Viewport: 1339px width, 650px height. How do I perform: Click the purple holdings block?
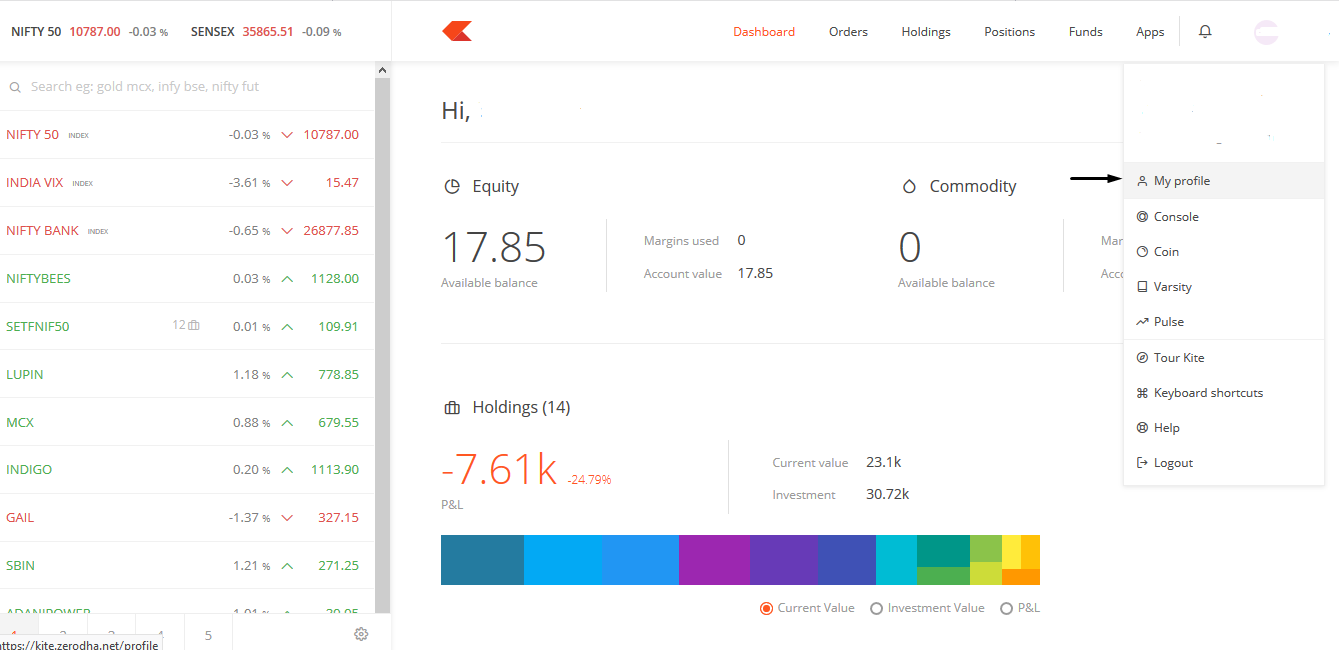point(714,560)
